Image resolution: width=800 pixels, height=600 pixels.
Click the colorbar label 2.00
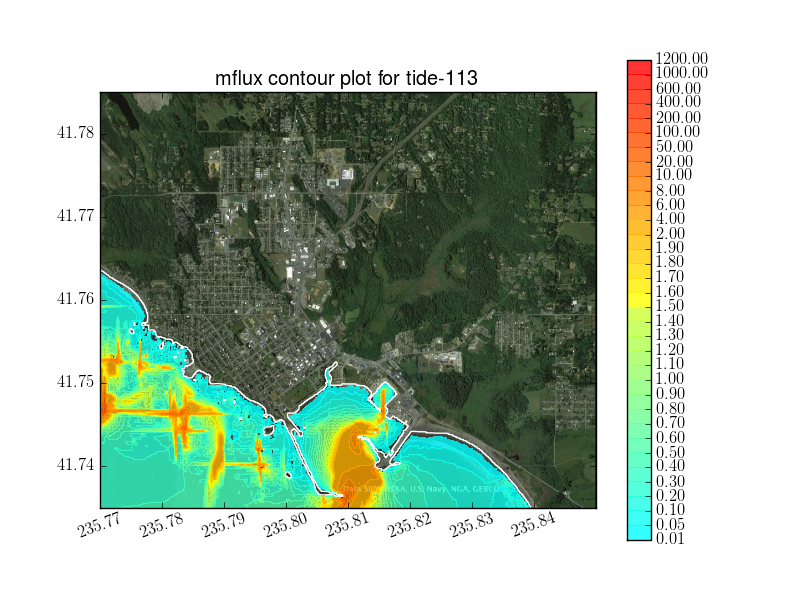coord(670,234)
